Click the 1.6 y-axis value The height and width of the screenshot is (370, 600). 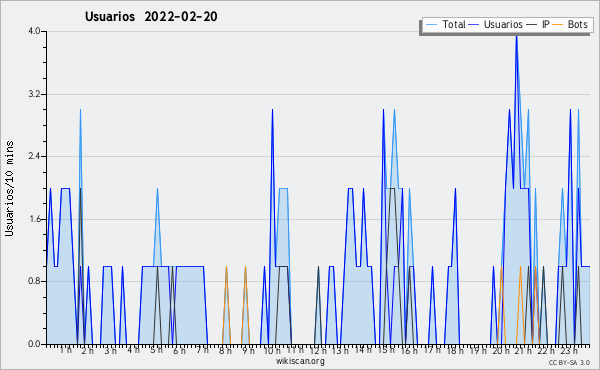tap(34, 219)
